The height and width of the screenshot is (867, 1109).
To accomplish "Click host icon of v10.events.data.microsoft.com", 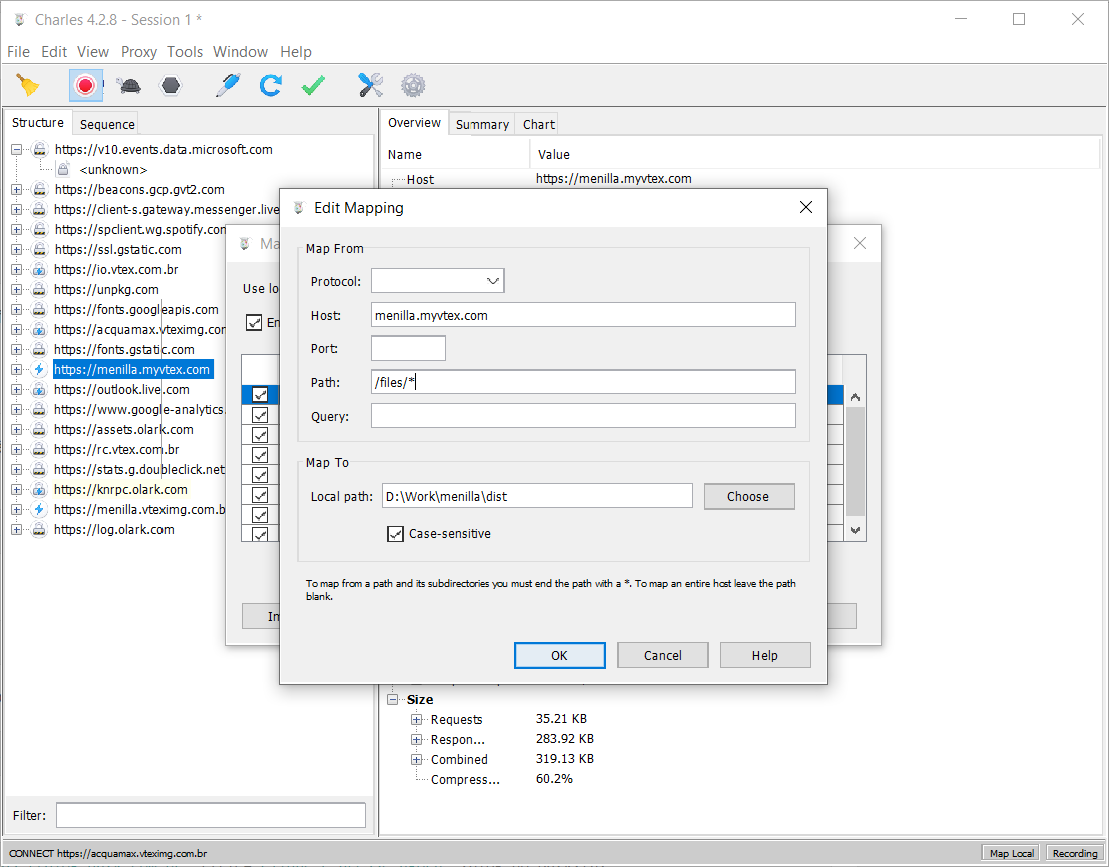I will click(x=40, y=149).
